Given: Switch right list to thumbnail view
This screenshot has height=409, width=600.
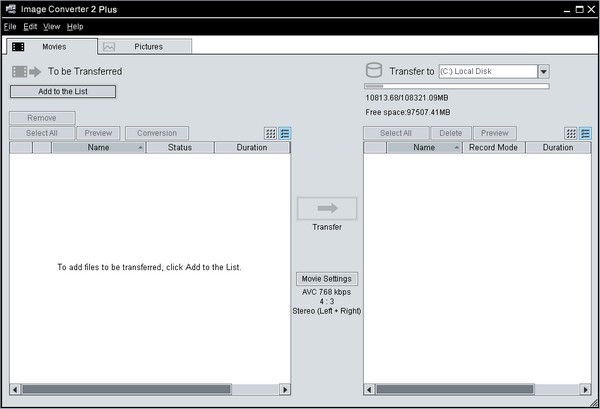Looking at the screenshot, I should 571,133.
